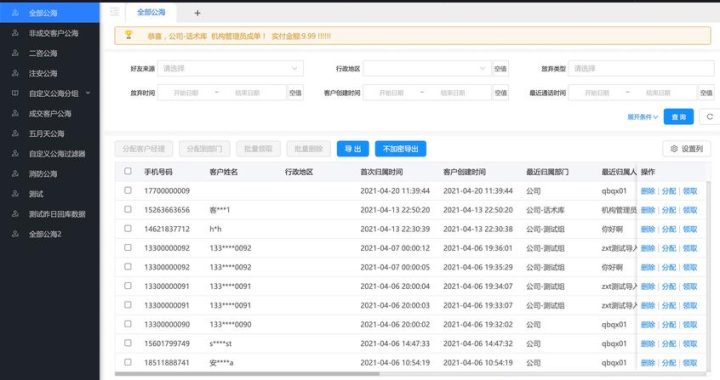Tick the checkbox for row 15263663656

point(128,209)
